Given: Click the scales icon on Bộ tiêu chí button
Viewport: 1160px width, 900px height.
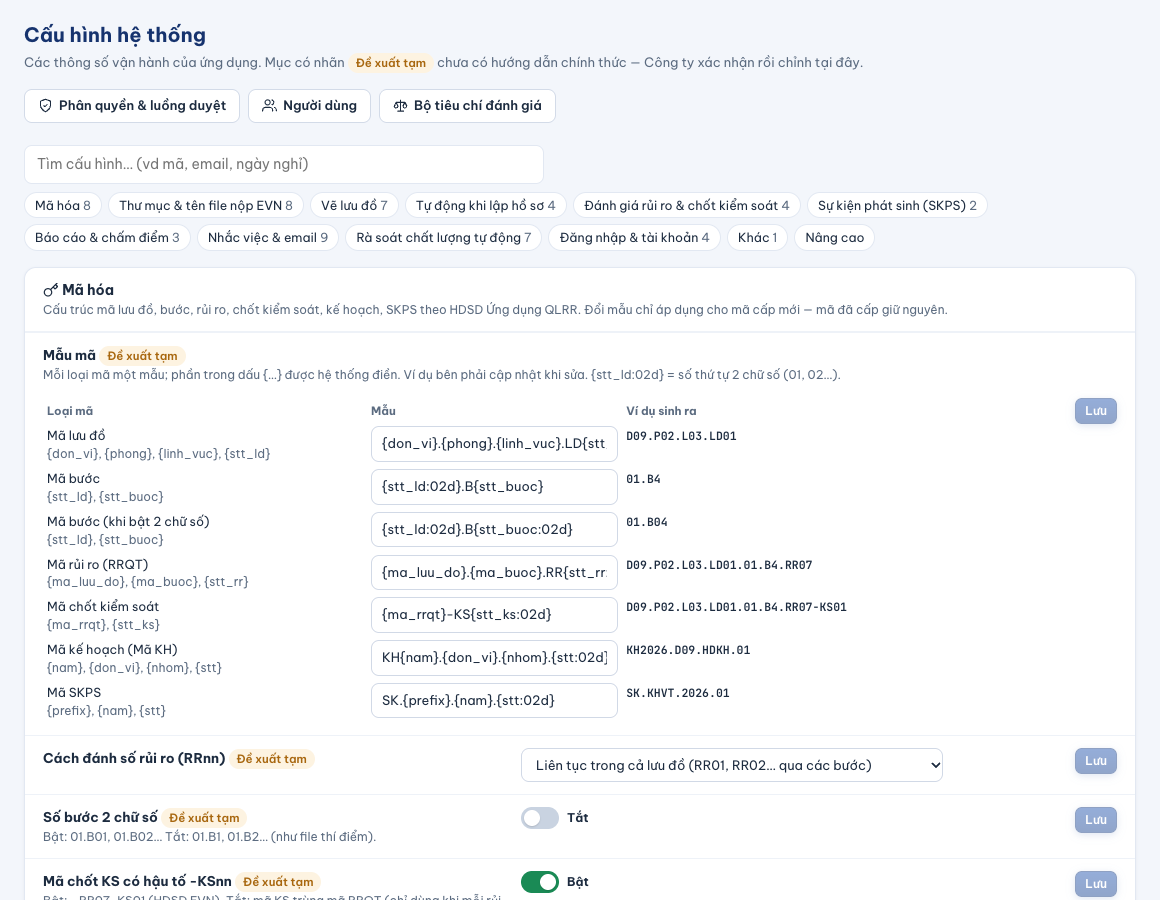Looking at the screenshot, I should click(400, 106).
